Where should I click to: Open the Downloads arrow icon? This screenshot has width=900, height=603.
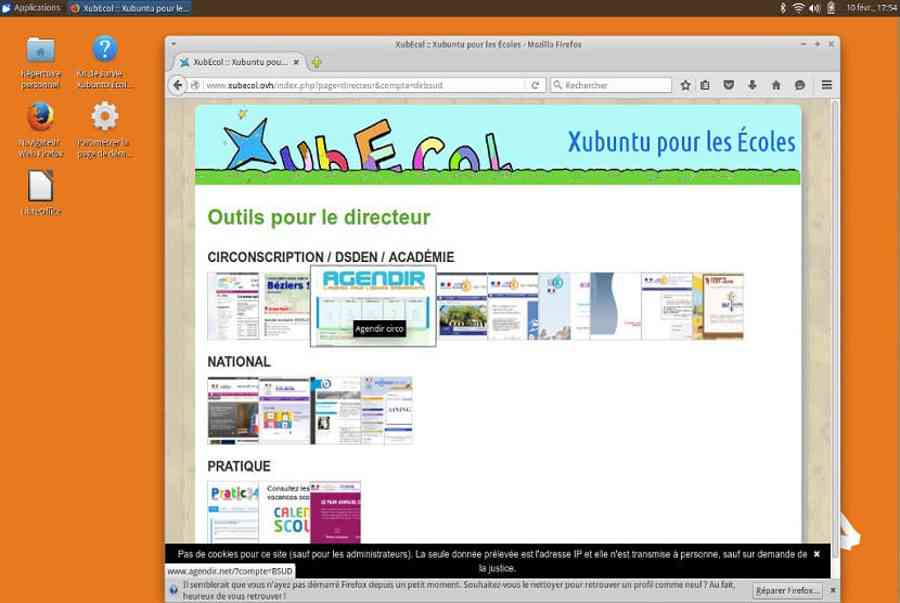click(x=752, y=85)
